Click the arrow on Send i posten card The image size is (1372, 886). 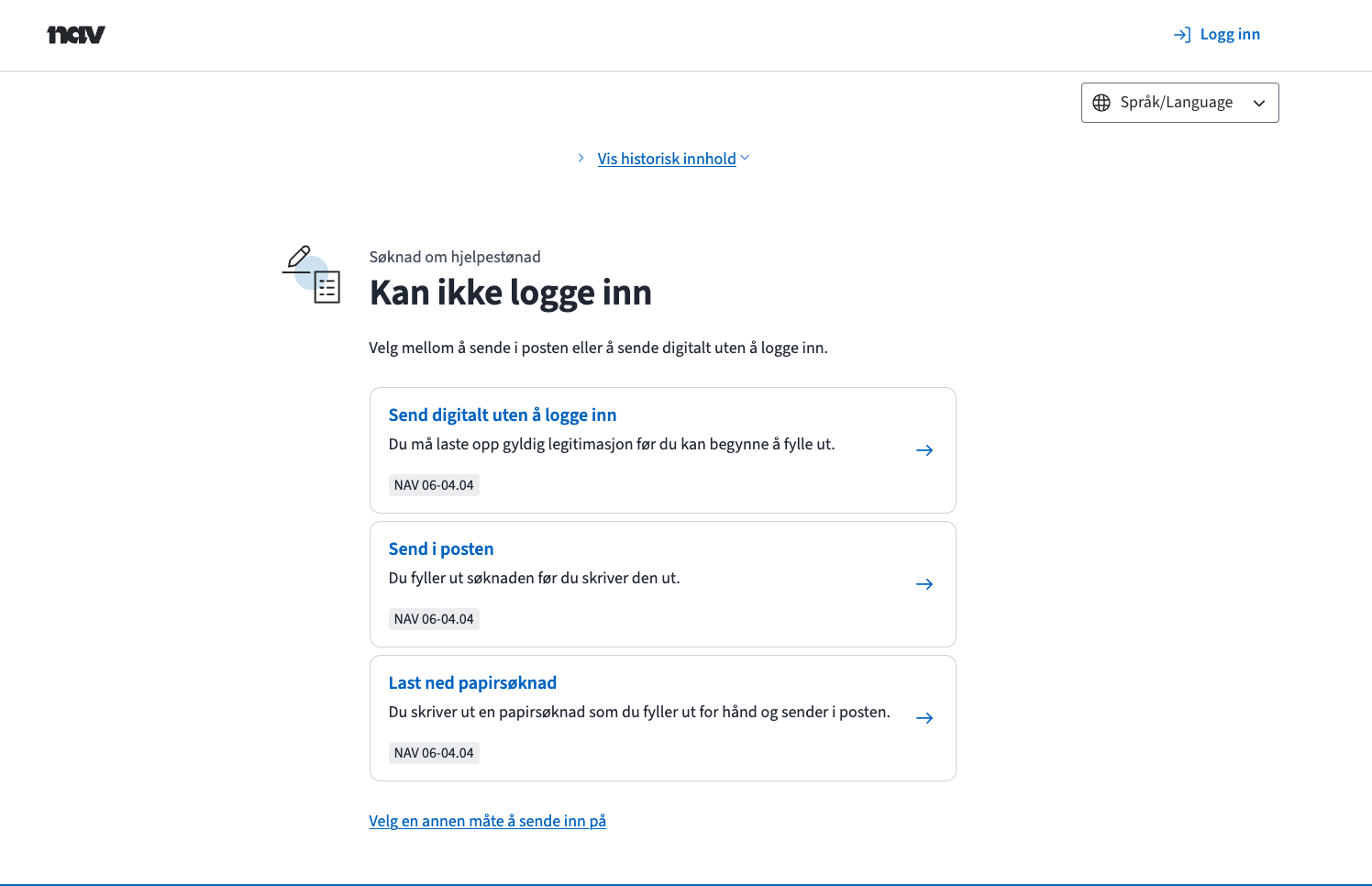coord(924,584)
